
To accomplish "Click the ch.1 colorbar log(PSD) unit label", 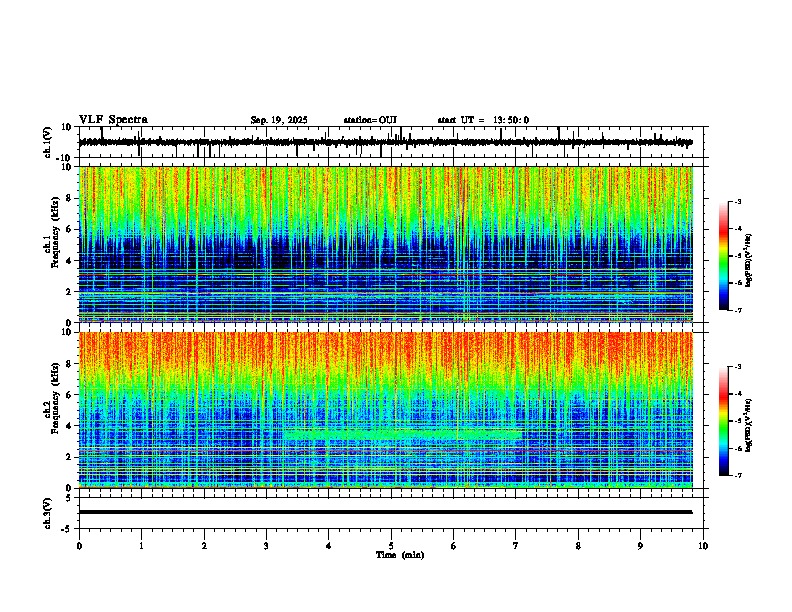I will coord(749,261).
